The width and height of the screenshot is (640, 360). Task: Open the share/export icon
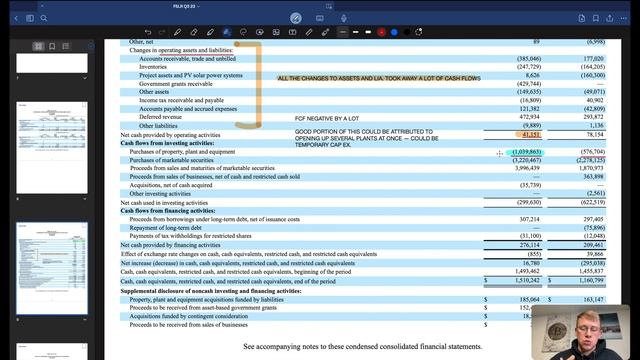[x=610, y=18]
